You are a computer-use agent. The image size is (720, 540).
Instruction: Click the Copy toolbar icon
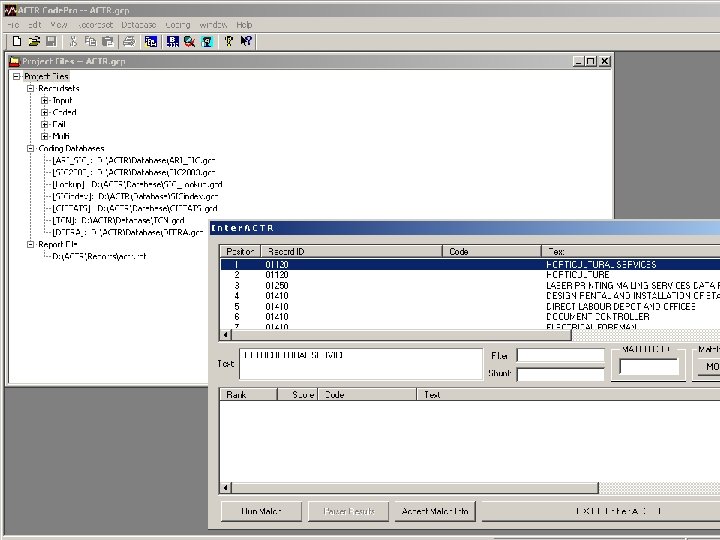coord(91,41)
